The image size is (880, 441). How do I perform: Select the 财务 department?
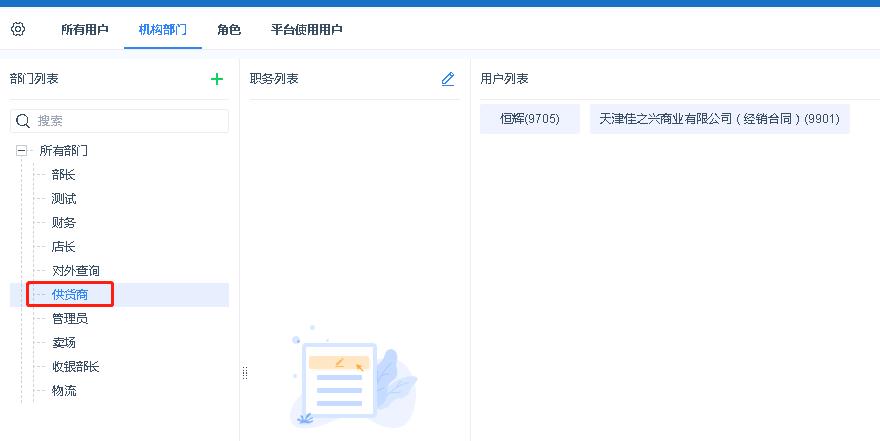pyautogui.click(x=63, y=223)
